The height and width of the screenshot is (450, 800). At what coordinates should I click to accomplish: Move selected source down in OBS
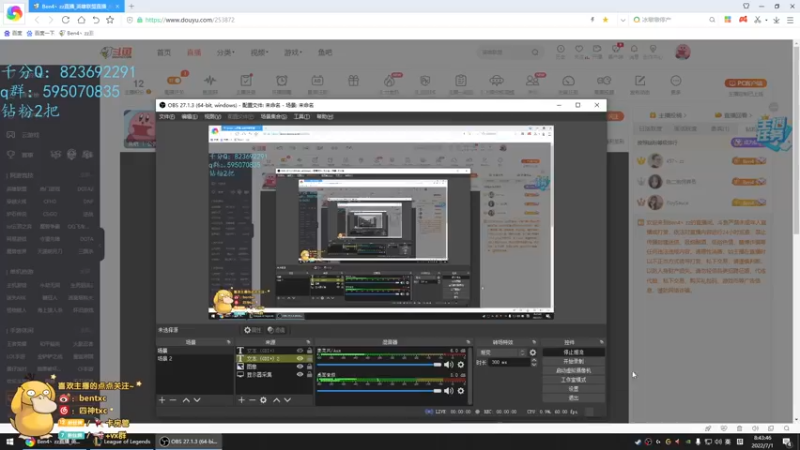pos(287,400)
